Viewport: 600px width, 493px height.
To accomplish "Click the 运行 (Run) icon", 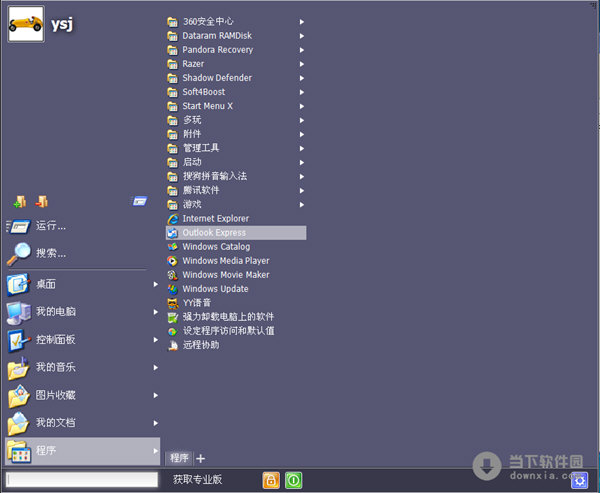I will [x=18, y=226].
